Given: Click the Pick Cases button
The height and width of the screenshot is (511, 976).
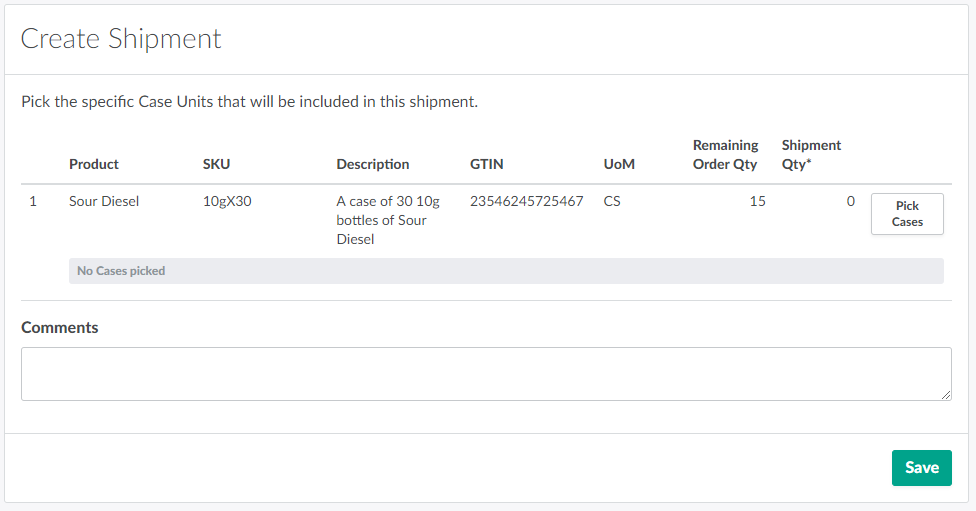Looking at the screenshot, I should 906,214.
